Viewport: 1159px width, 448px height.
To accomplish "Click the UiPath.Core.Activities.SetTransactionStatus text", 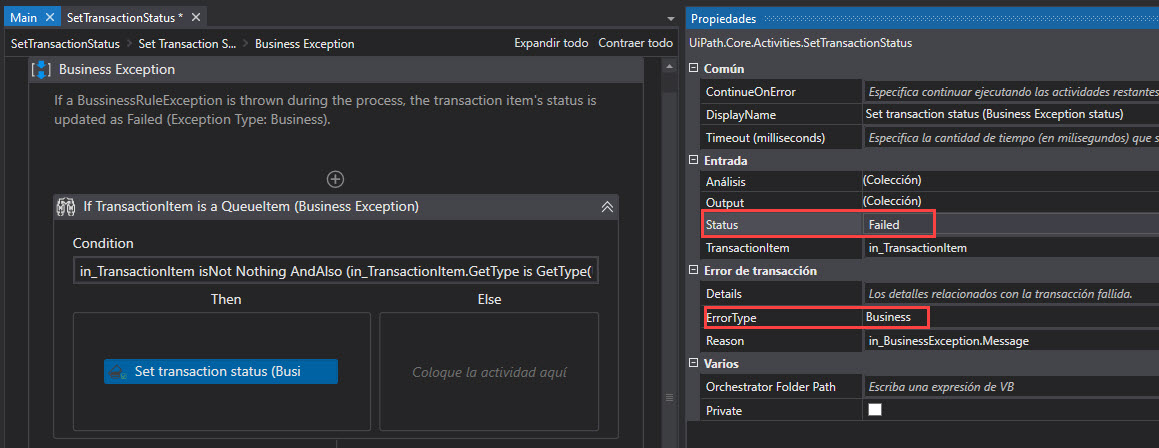I will click(x=801, y=43).
